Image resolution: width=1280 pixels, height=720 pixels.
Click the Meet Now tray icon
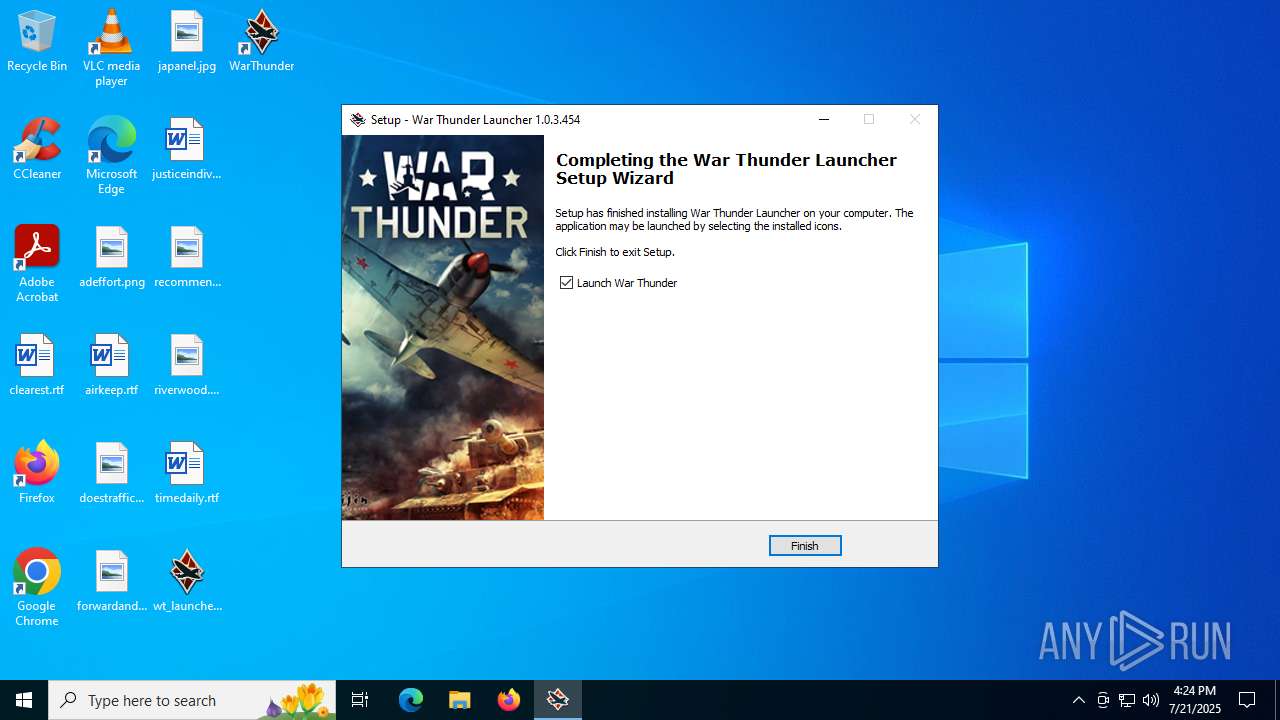click(1103, 700)
